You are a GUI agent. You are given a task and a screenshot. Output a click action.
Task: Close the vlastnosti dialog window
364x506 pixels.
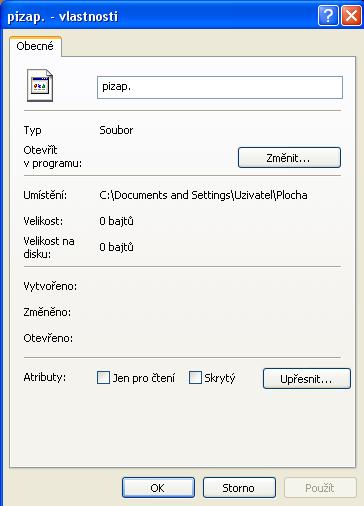tap(351, 15)
